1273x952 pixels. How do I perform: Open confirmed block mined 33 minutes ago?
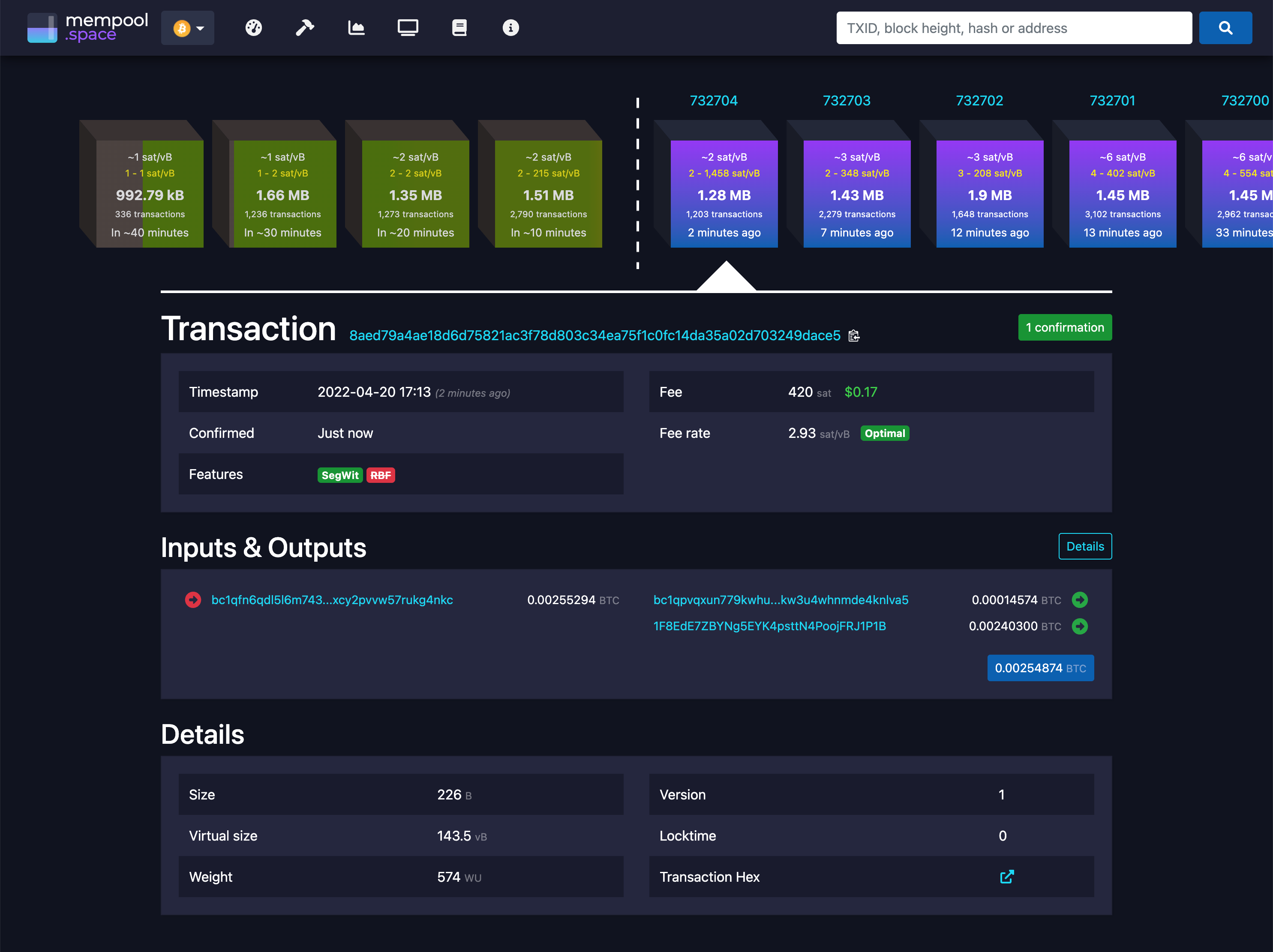[1237, 194]
